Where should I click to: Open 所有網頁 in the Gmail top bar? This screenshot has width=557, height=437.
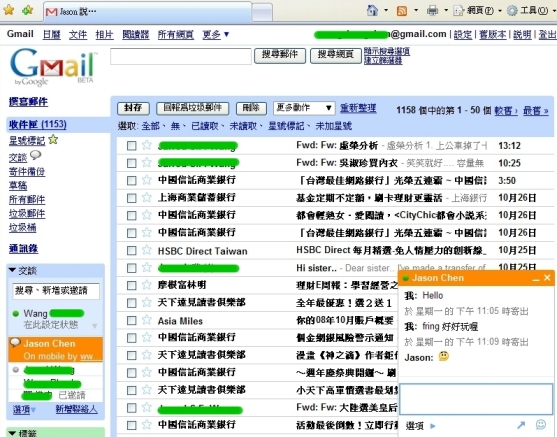(x=176, y=34)
